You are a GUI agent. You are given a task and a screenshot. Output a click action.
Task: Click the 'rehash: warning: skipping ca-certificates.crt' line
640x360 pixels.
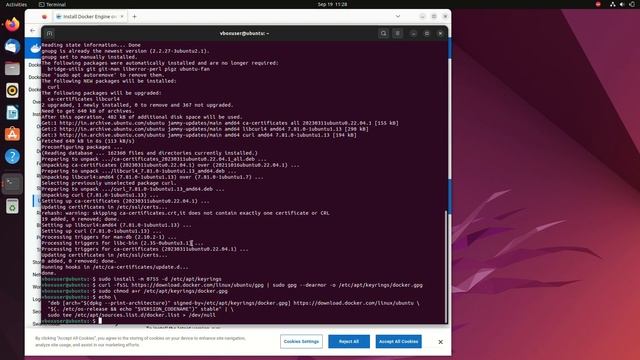click(x=185, y=213)
